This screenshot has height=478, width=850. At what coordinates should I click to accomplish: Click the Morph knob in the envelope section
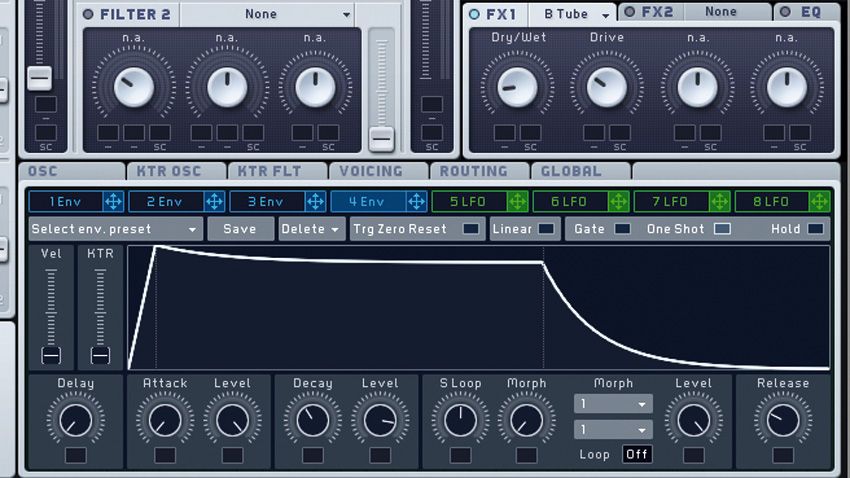[526, 420]
